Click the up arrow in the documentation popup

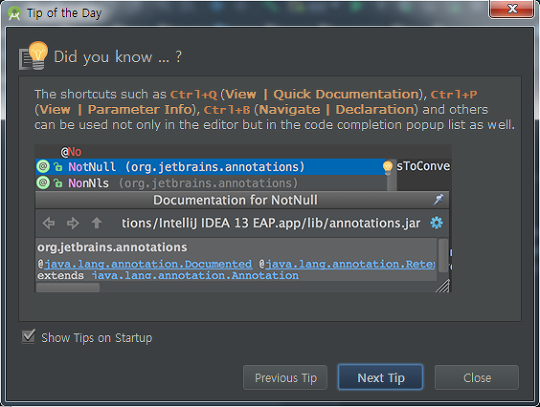click(x=97, y=223)
